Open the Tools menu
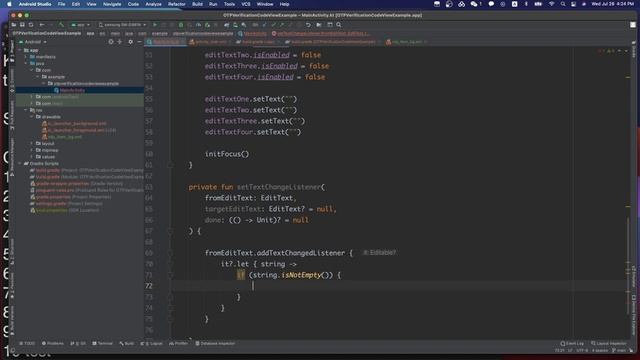Image resolution: width=640 pixels, height=360 pixels. click(x=229, y=4)
